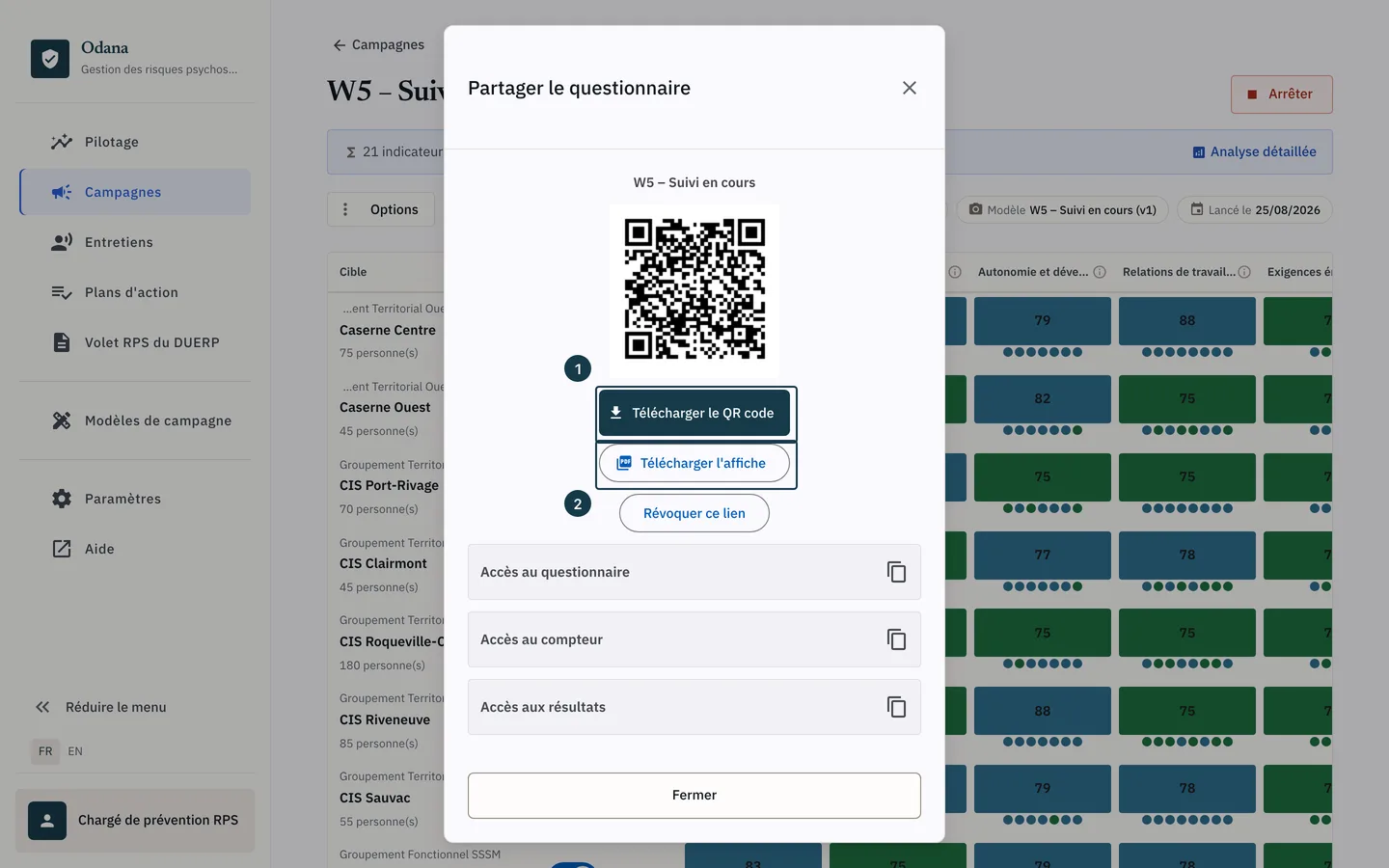This screenshot has width=1389, height=868.
Task: Select the CIS Sauvac row
Action: tap(375, 799)
